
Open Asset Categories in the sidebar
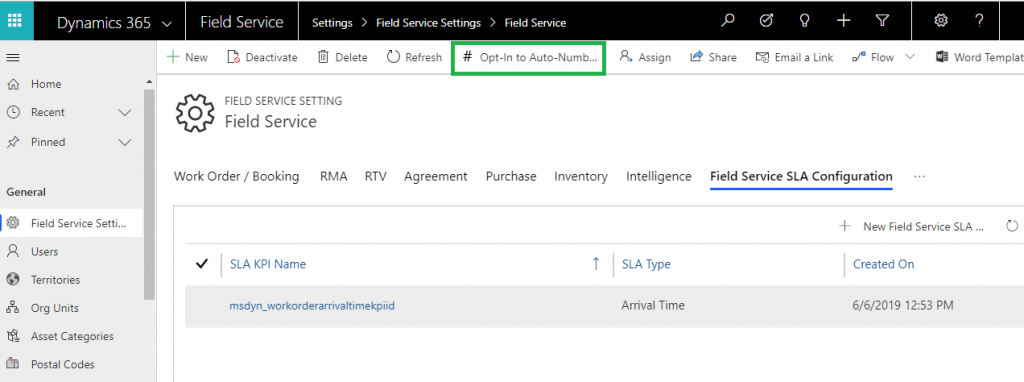coord(72,336)
